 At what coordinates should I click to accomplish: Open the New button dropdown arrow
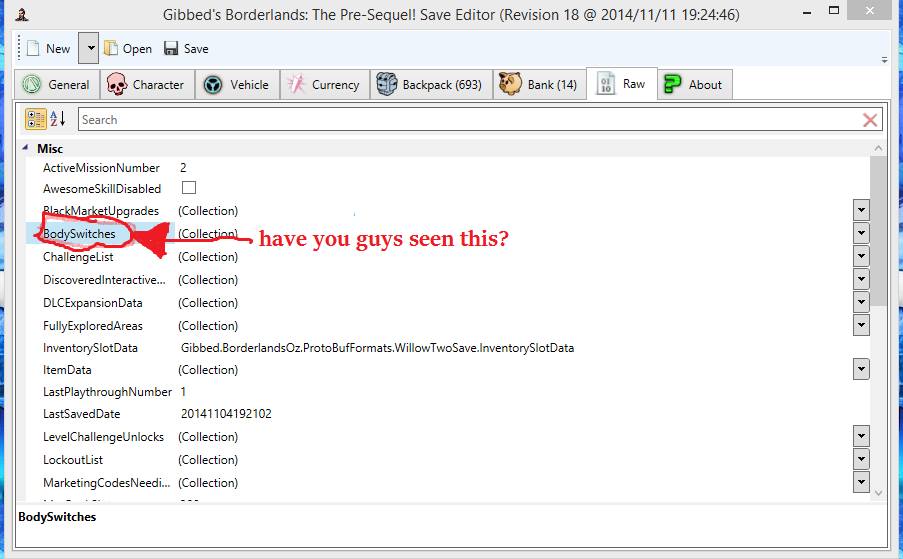click(x=89, y=48)
